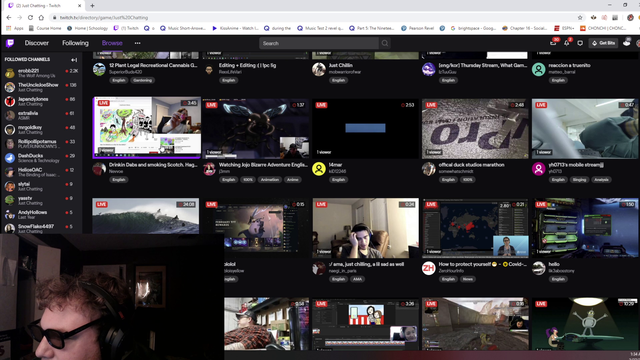Open the user avatar menu in top nav

click(x=627, y=43)
